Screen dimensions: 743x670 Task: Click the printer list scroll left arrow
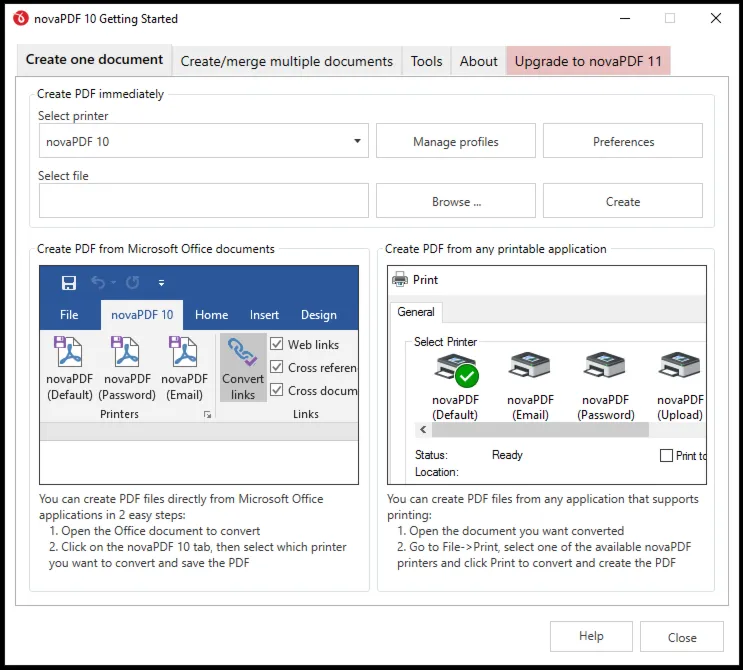tap(423, 430)
